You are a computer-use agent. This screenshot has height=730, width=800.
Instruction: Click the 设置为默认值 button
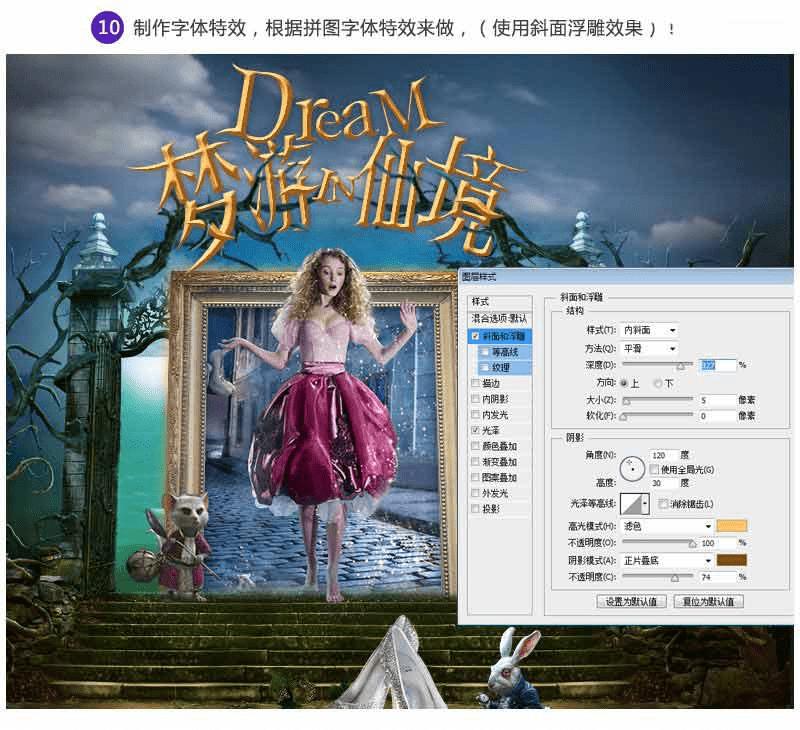(631, 601)
